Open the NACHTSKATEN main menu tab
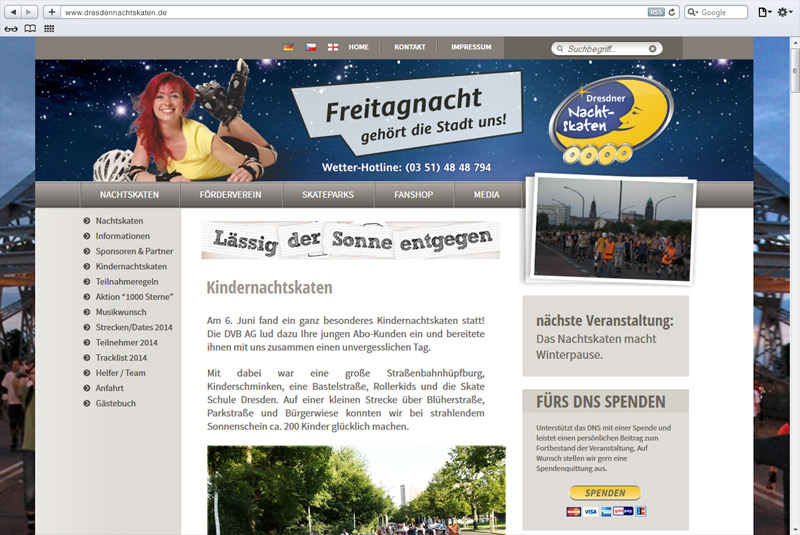Image resolution: width=800 pixels, height=535 pixels. [130, 195]
